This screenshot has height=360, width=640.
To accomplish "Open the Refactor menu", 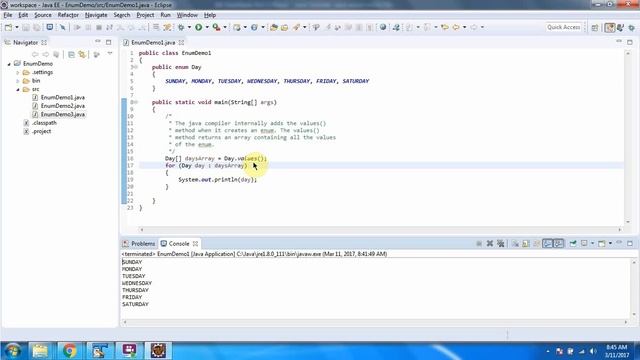I will point(68,15).
